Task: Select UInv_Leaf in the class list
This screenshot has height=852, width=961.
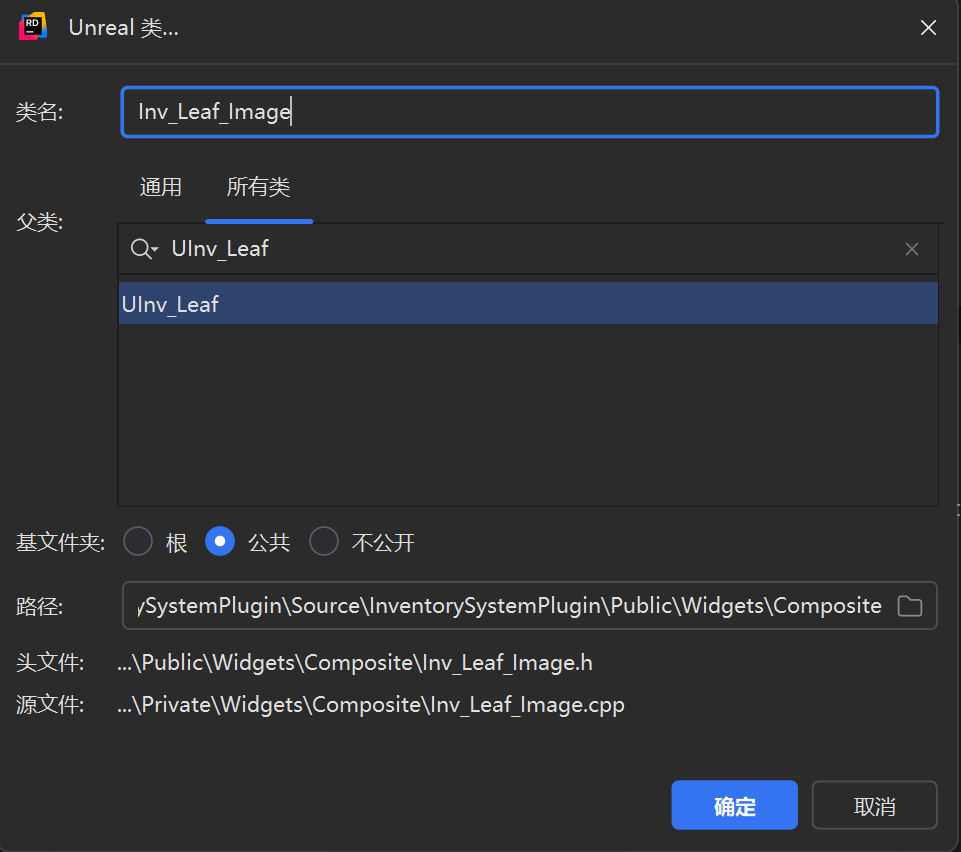Action: pyautogui.click(x=528, y=303)
